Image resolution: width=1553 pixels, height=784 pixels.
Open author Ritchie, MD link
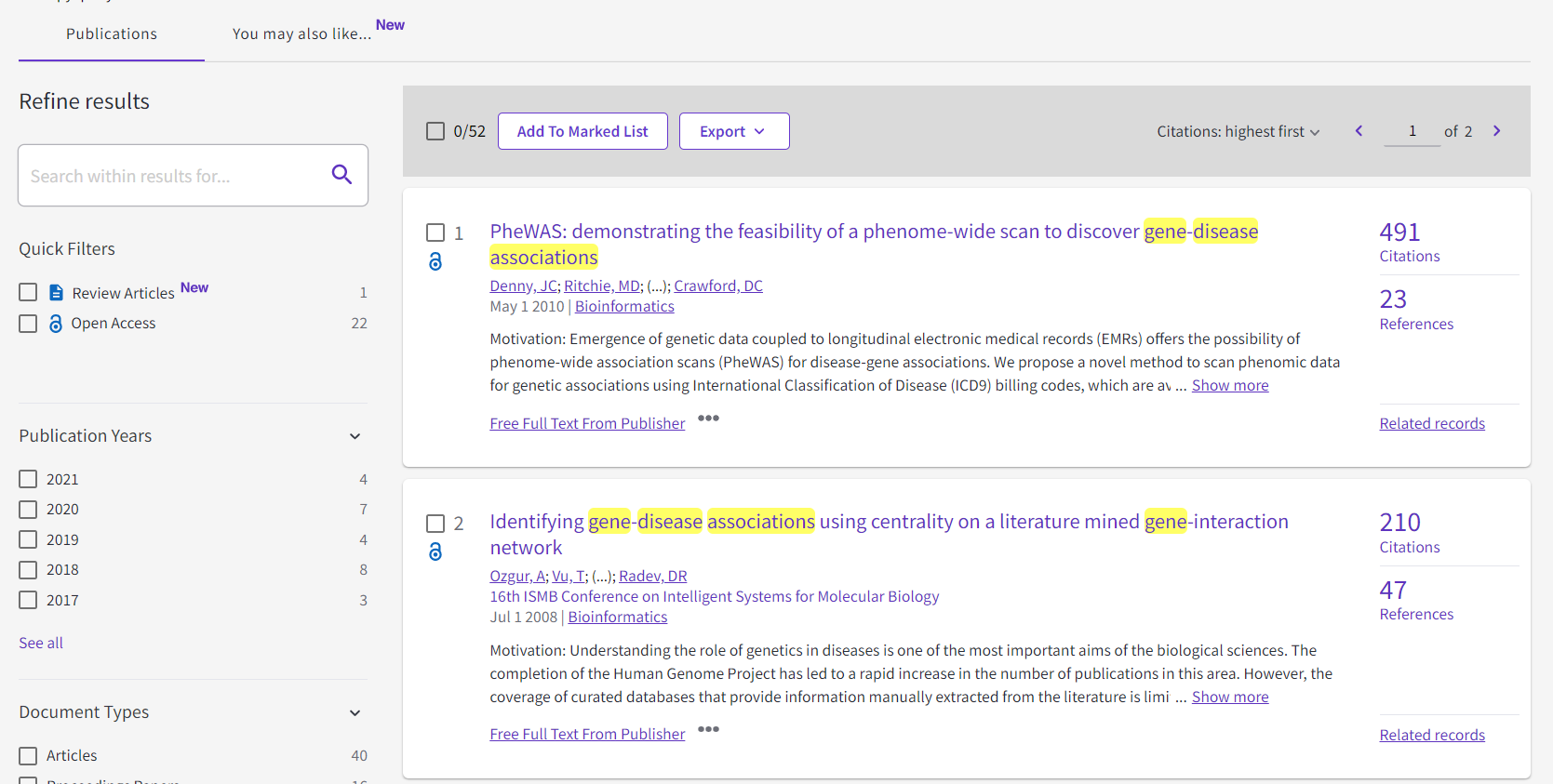point(602,286)
